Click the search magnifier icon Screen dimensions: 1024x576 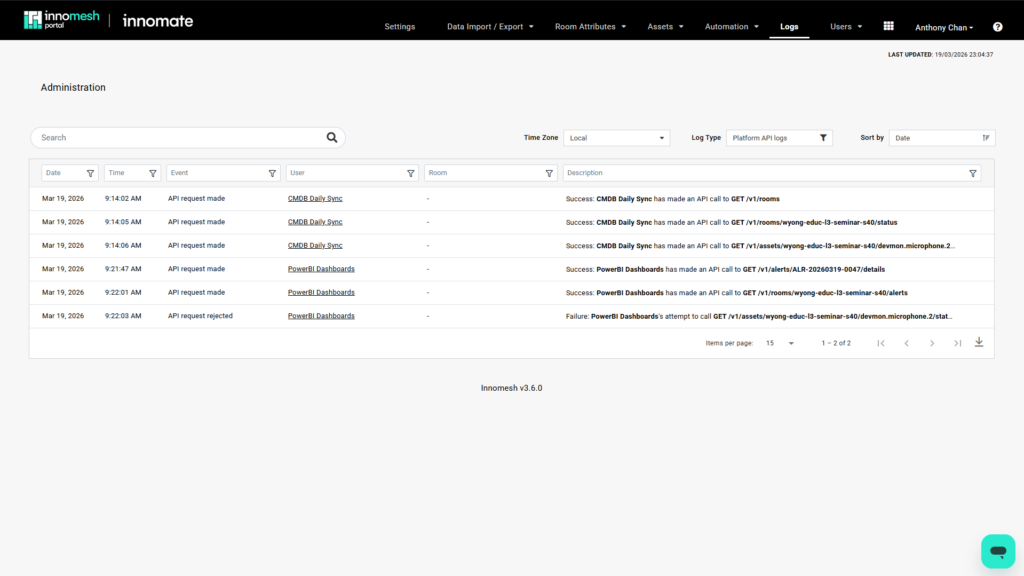coord(332,138)
